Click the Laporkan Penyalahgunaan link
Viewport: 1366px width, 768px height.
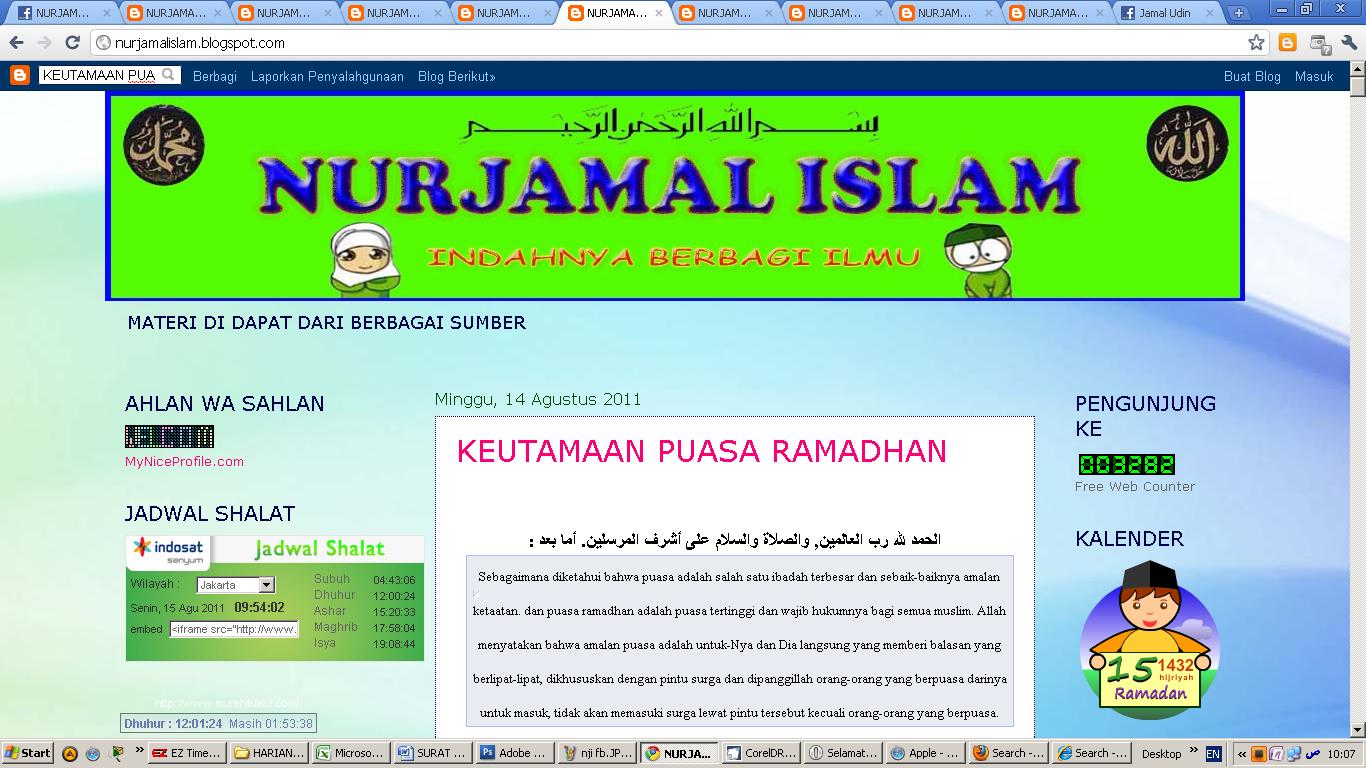(x=325, y=76)
